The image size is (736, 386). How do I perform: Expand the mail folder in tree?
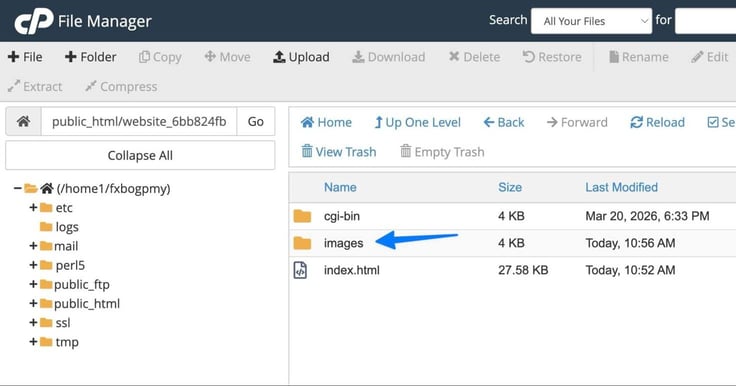33,246
